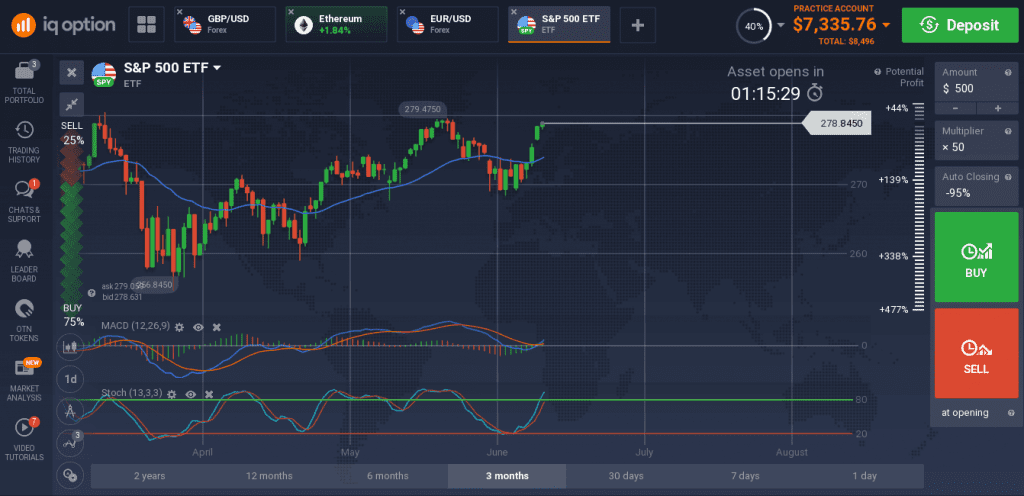Image resolution: width=1024 pixels, height=496 pixels.
Task: Open OTN Tokens sidebar item
Action: pyautogui.click(x=24, y=320)
